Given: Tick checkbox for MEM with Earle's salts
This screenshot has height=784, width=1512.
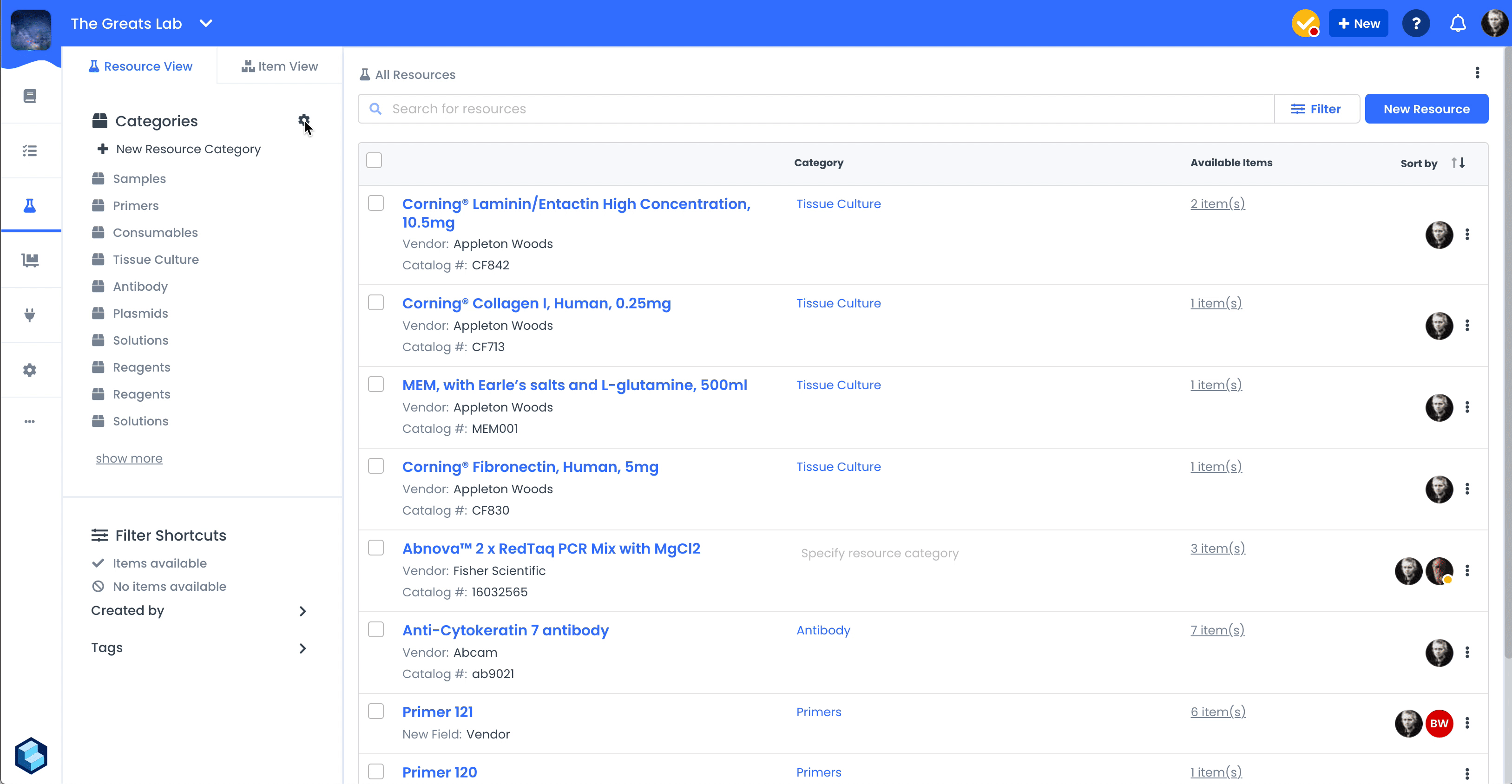Looking at the screenshot, I should tap(375, 385).
